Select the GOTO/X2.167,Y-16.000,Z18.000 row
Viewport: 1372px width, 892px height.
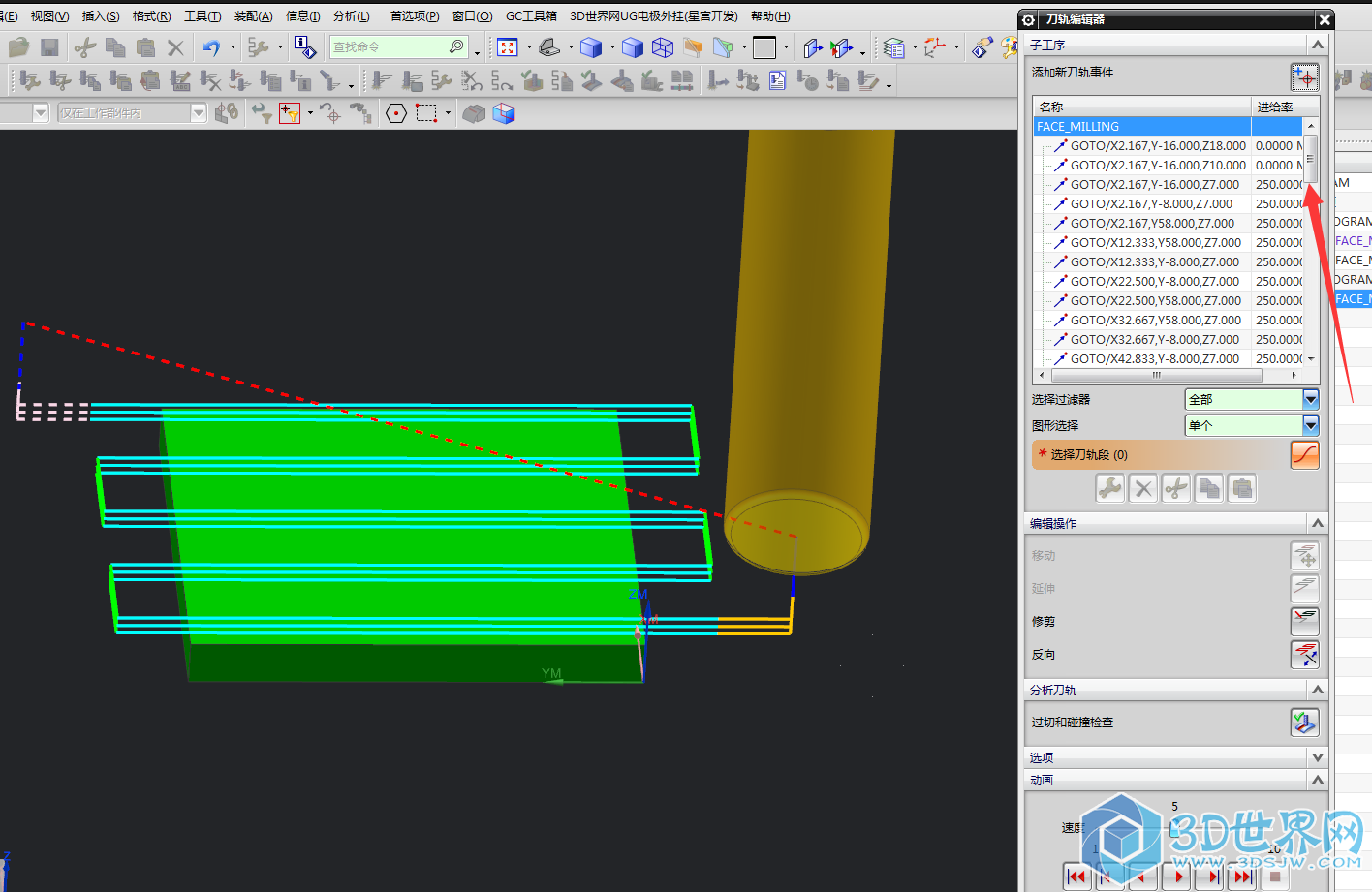[1169, 145]
